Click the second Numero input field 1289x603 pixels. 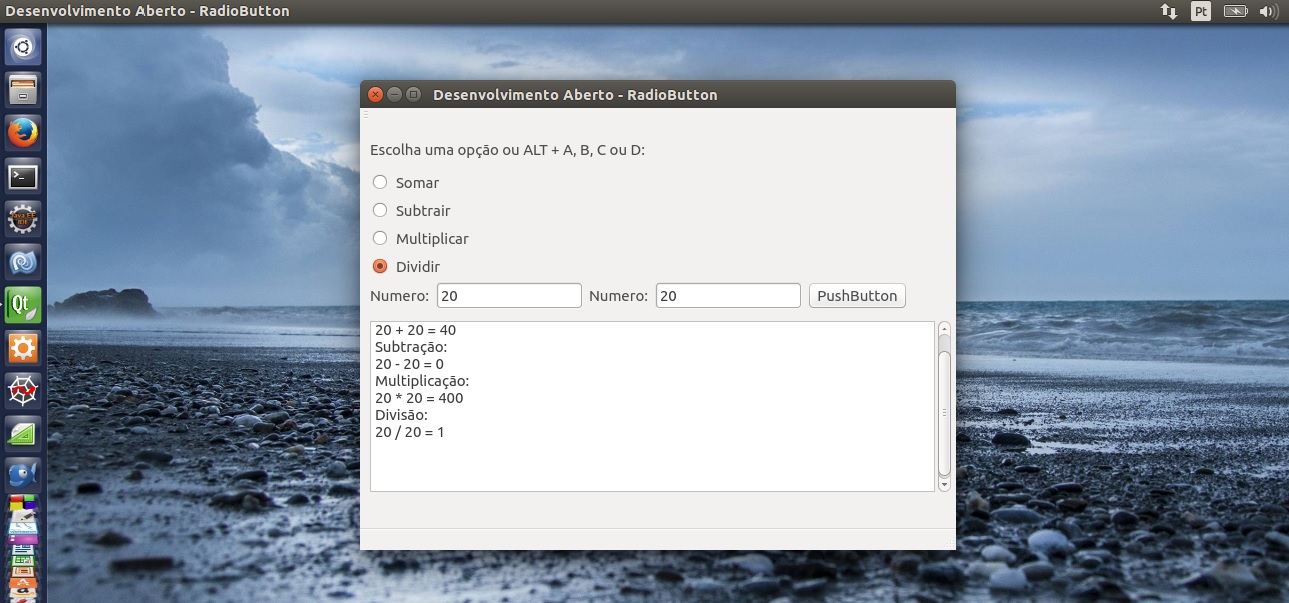[x=728, y=296]
